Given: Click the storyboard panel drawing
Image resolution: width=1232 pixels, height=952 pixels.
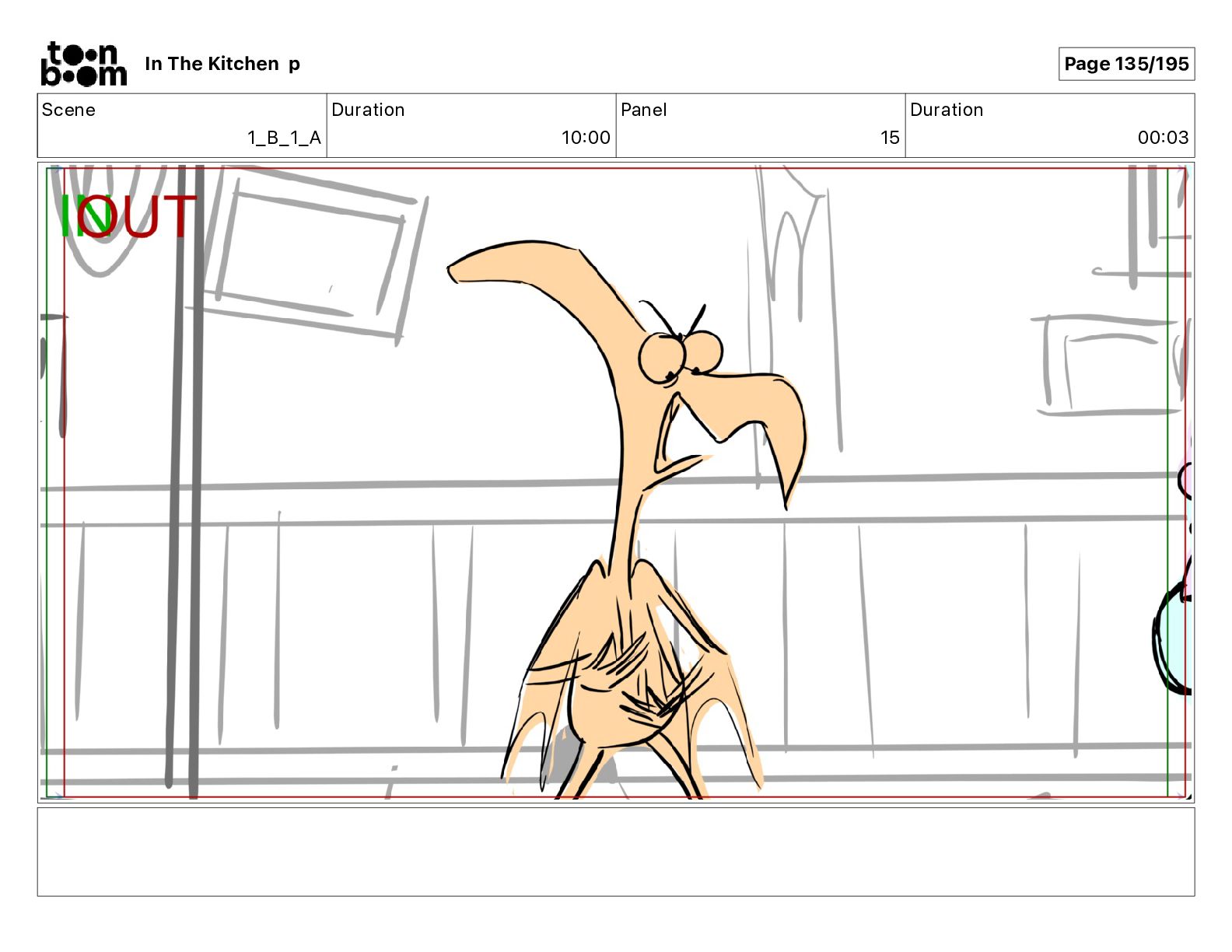Looking at the screenshot, I should 616,482.
